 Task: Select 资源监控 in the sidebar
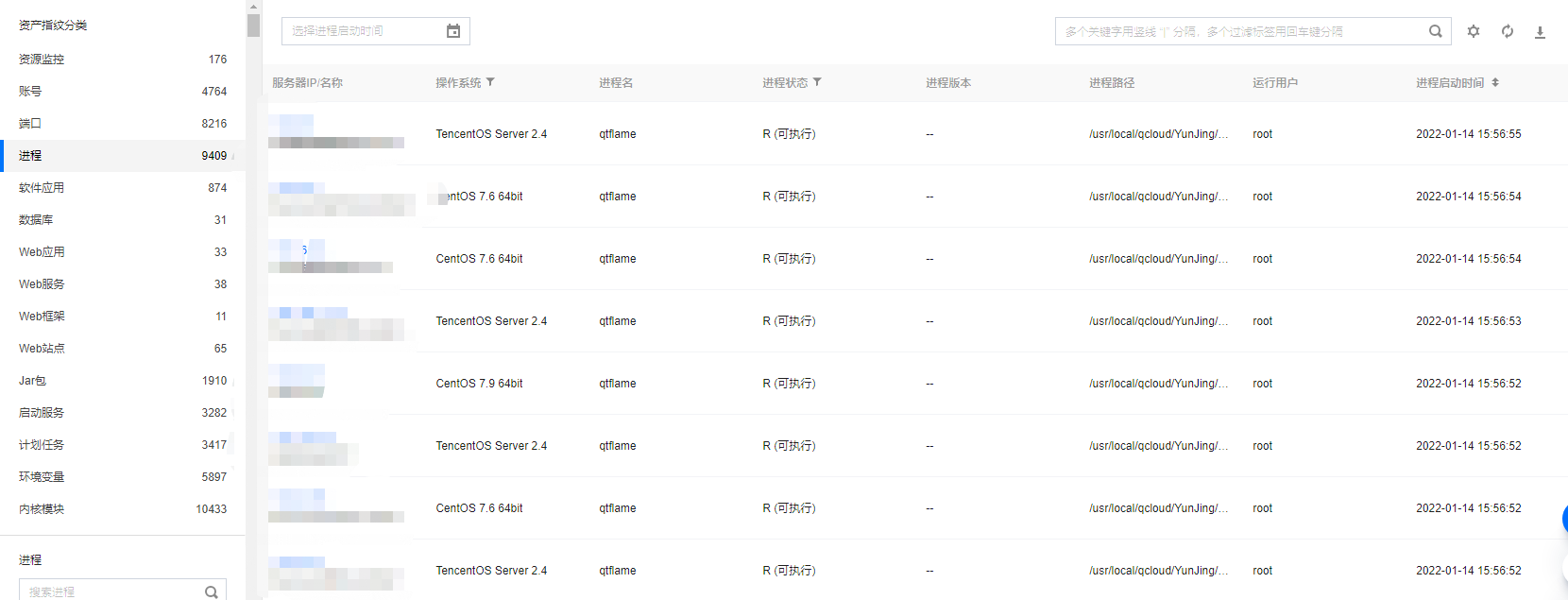point(42,60)
